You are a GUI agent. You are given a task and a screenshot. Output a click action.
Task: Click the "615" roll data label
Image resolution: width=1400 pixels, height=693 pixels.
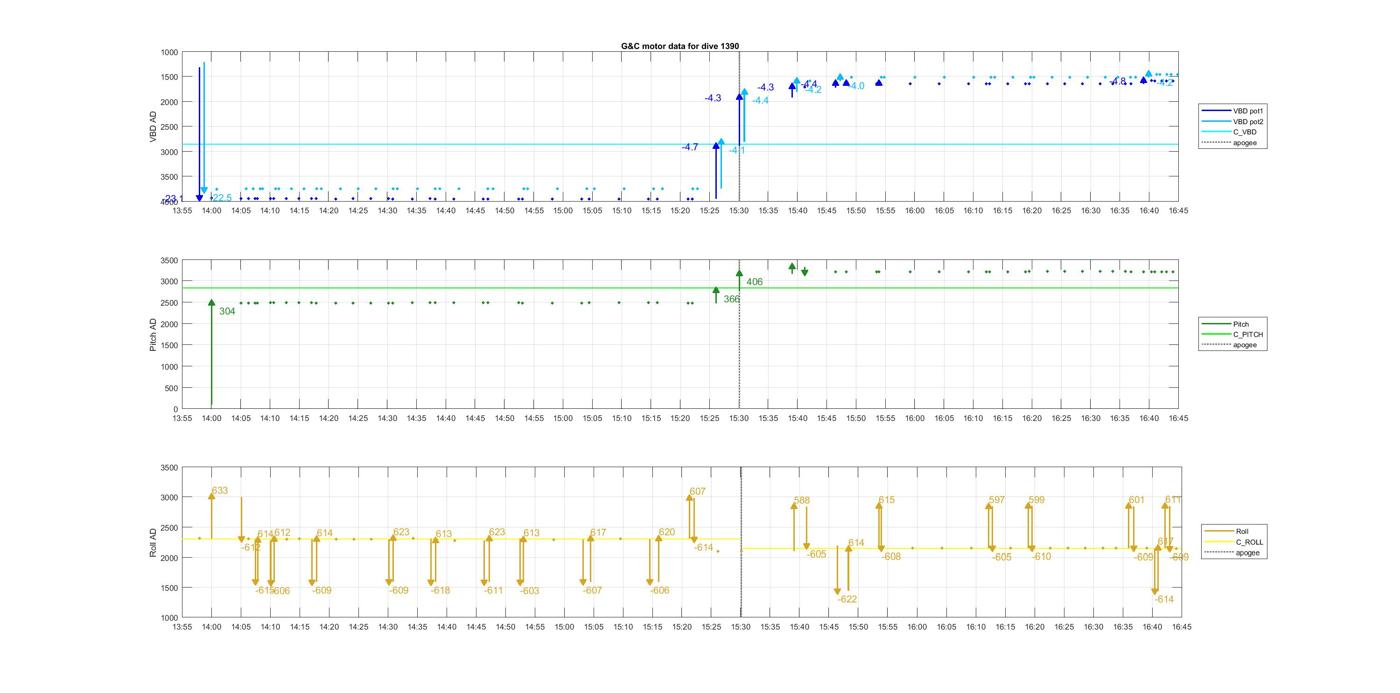pyautogui.click(x=887, y=501)
